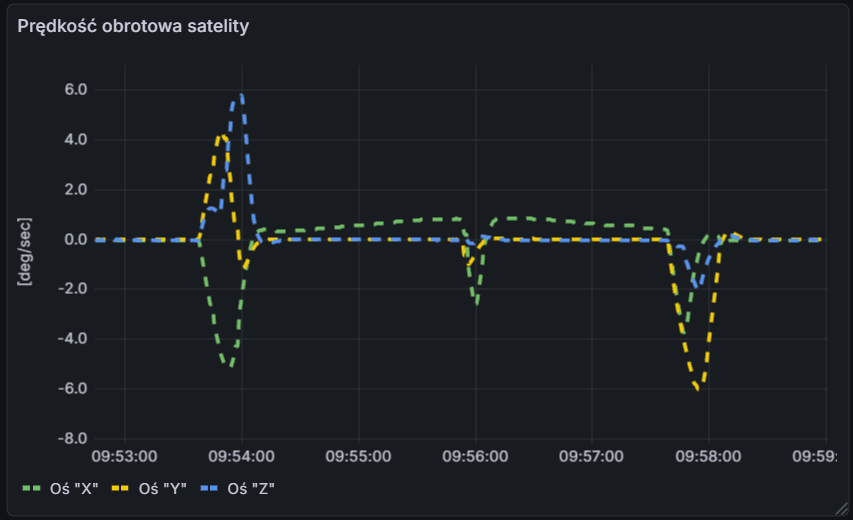Image resolution: width=853 pixels, height=520 pixels.
Task: Toggle the Oś "Z" legend series
Action: [251, 488]
